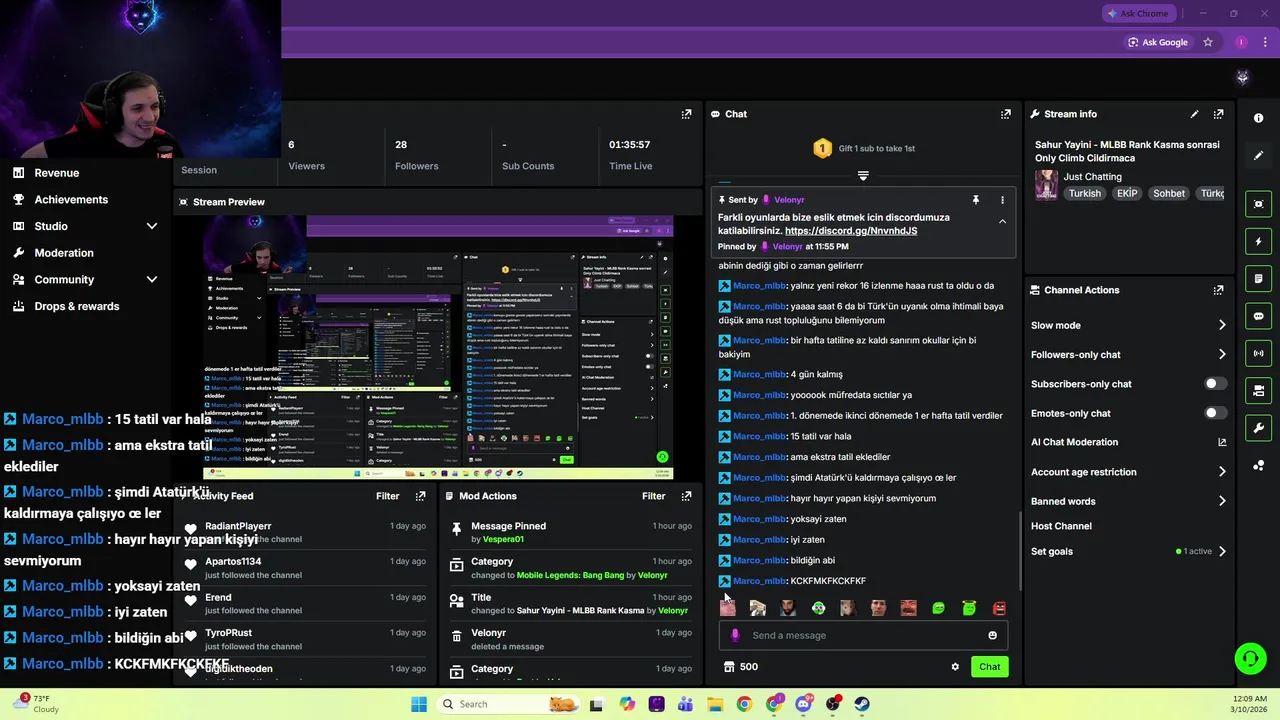Click the purple microphone icon in chat input

[735, 635]
